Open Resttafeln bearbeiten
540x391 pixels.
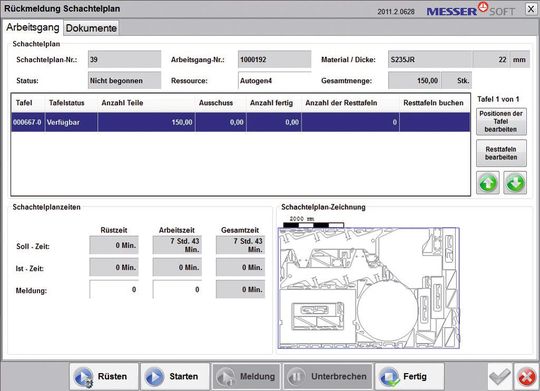tap(501, 153)
